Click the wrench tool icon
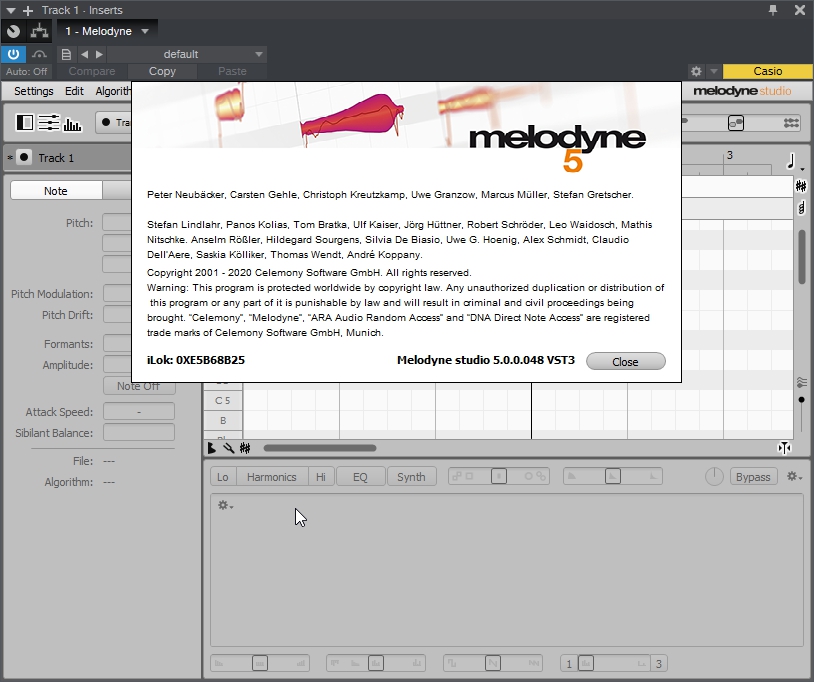This screenshot has width=814, height=682. pyautogui.click(x=228, y=448)
